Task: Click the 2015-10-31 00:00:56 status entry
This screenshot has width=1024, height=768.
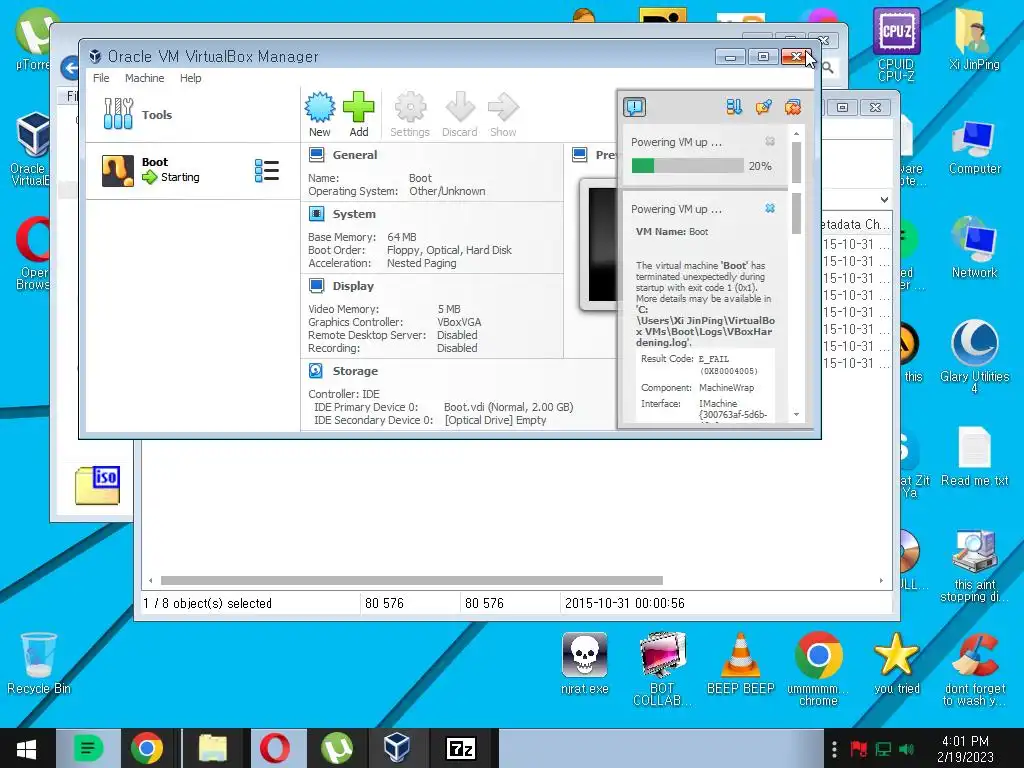Action: click(624, 603)
